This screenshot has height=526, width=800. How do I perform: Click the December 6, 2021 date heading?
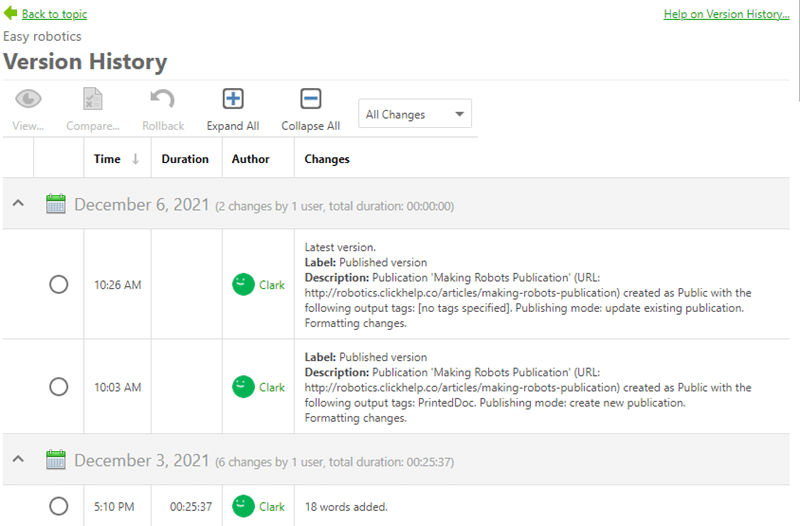(x=142, y=205)
